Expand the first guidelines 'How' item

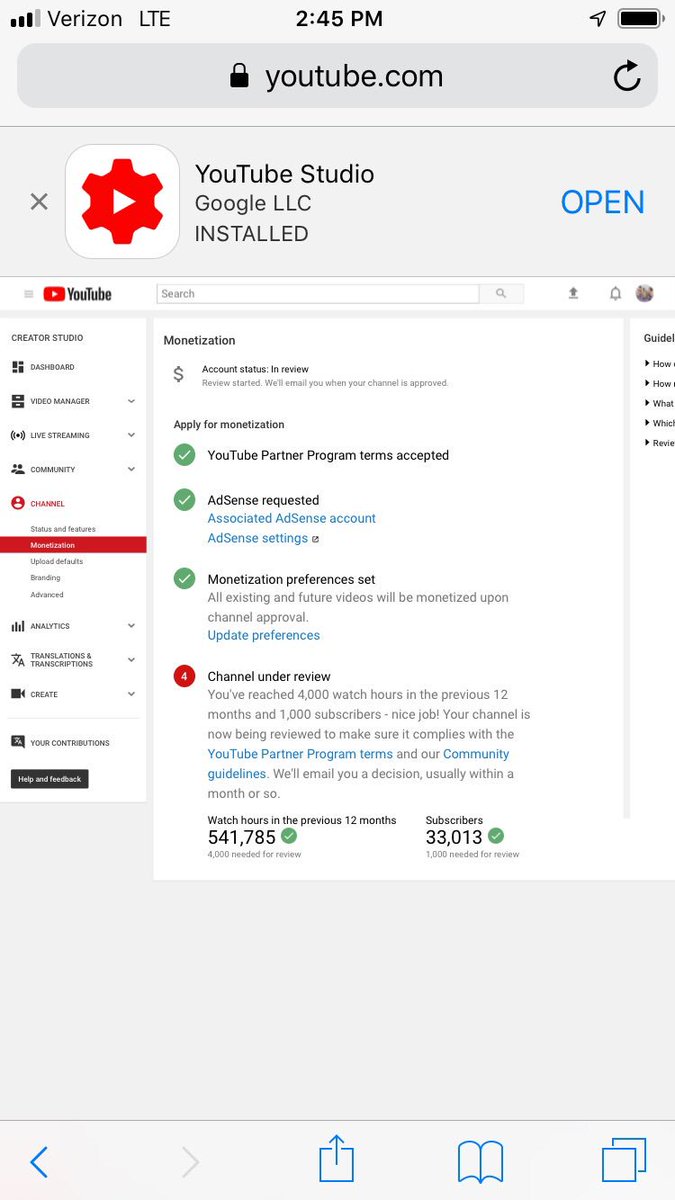659,364
